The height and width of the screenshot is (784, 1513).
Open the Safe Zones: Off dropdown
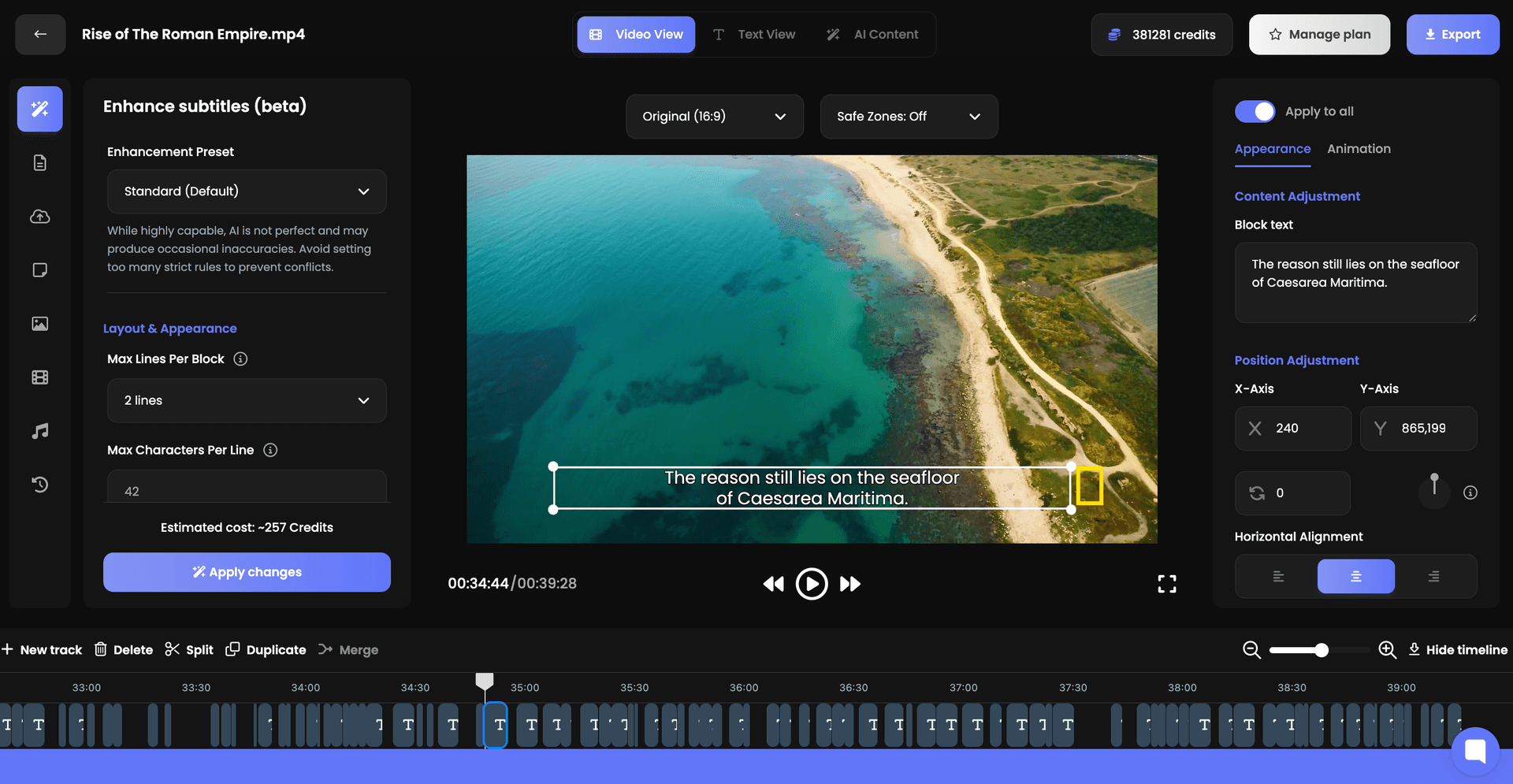pyautogui.click(x=909, y=117)
